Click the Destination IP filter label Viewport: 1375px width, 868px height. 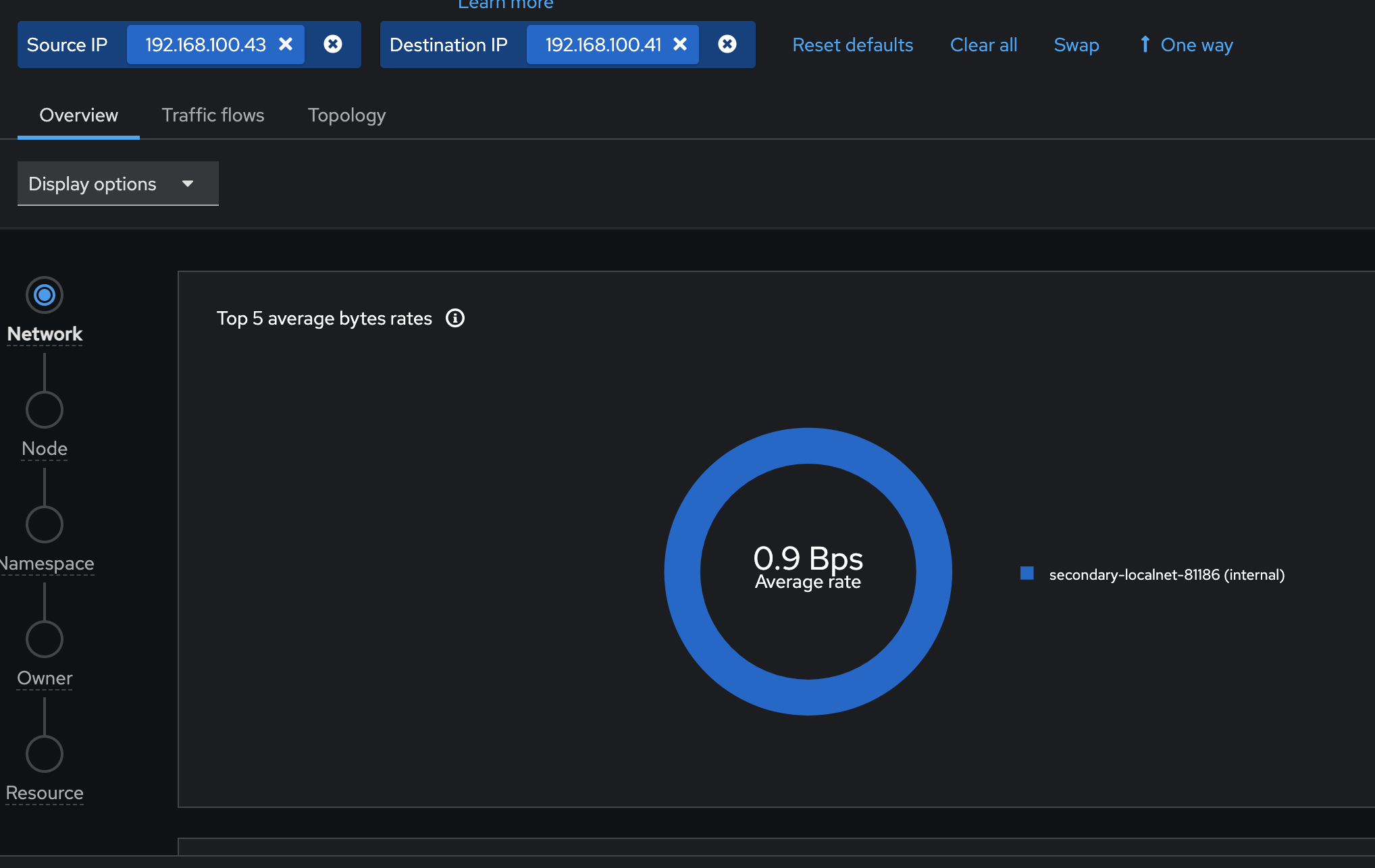point(448,45)
